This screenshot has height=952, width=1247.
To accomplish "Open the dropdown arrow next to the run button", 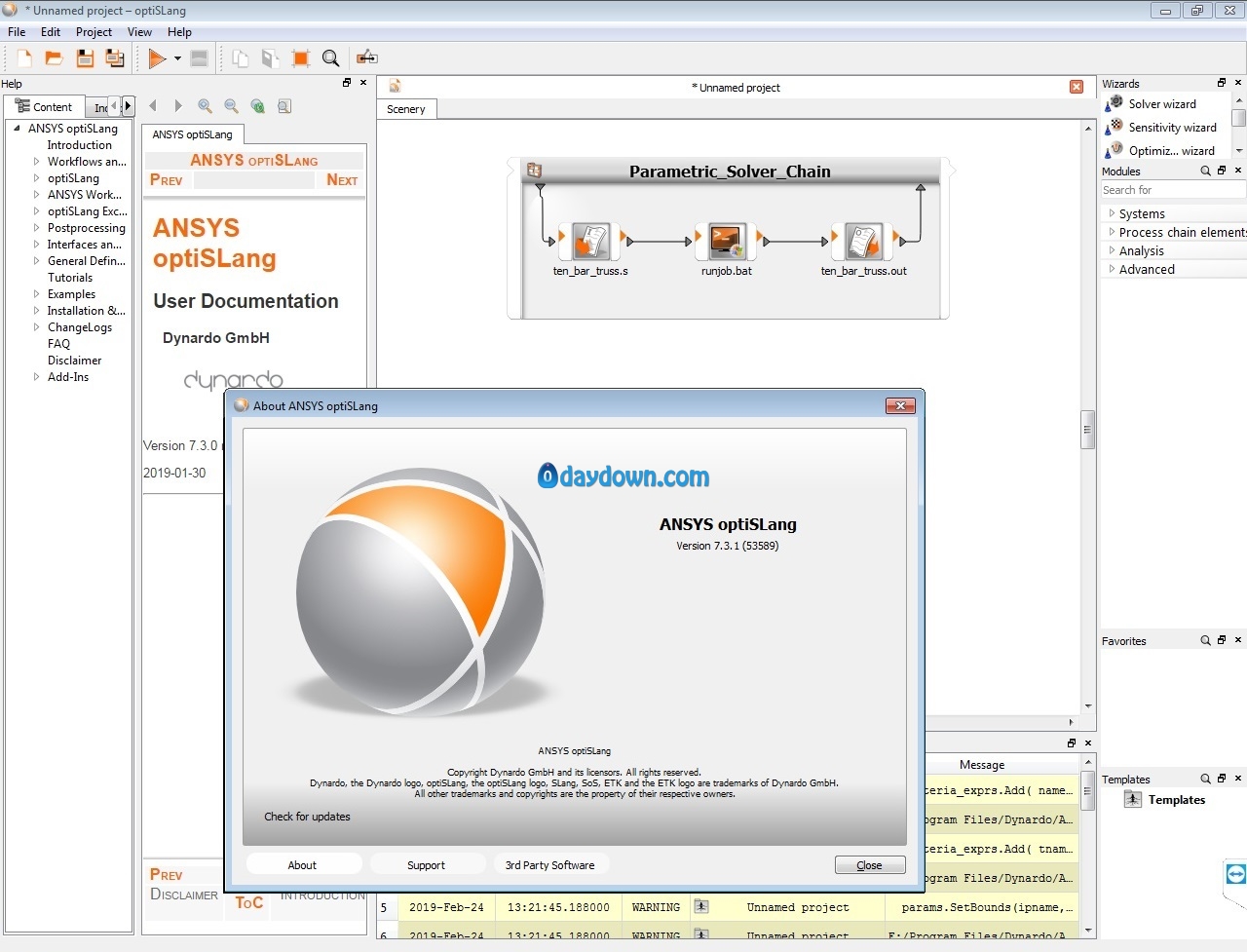I will (x=177, y=58).
